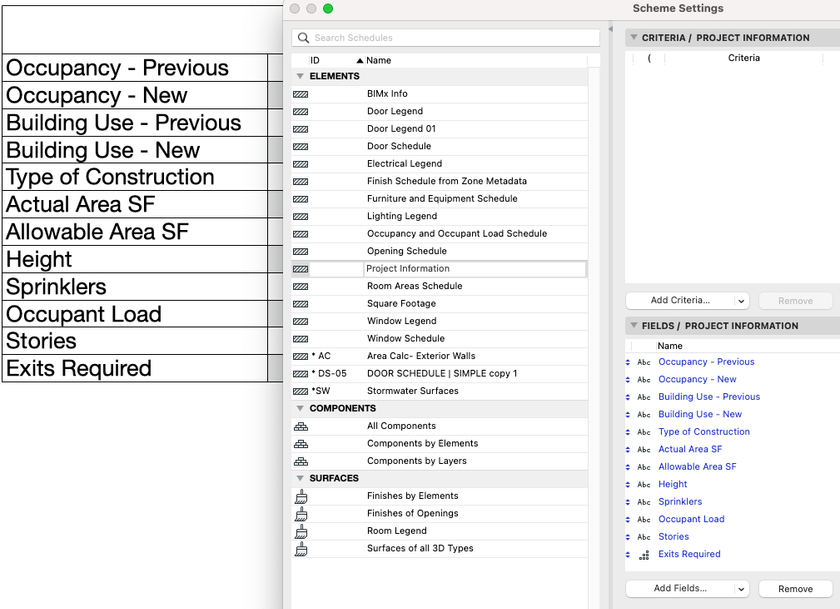Image resolution: width=840 pixels, height=609 pixels.
Task: Click the All Components icon
Action: point(301,425)
